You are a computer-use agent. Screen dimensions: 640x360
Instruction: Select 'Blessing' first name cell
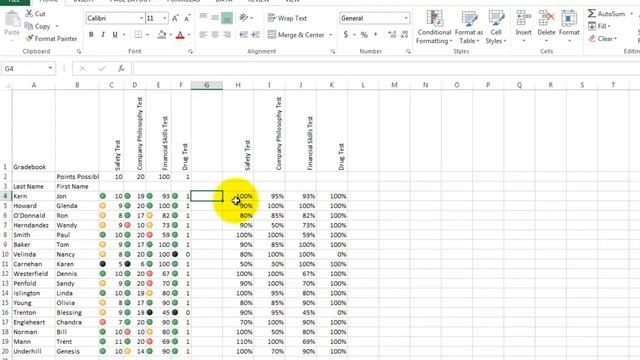pos(77,313)
